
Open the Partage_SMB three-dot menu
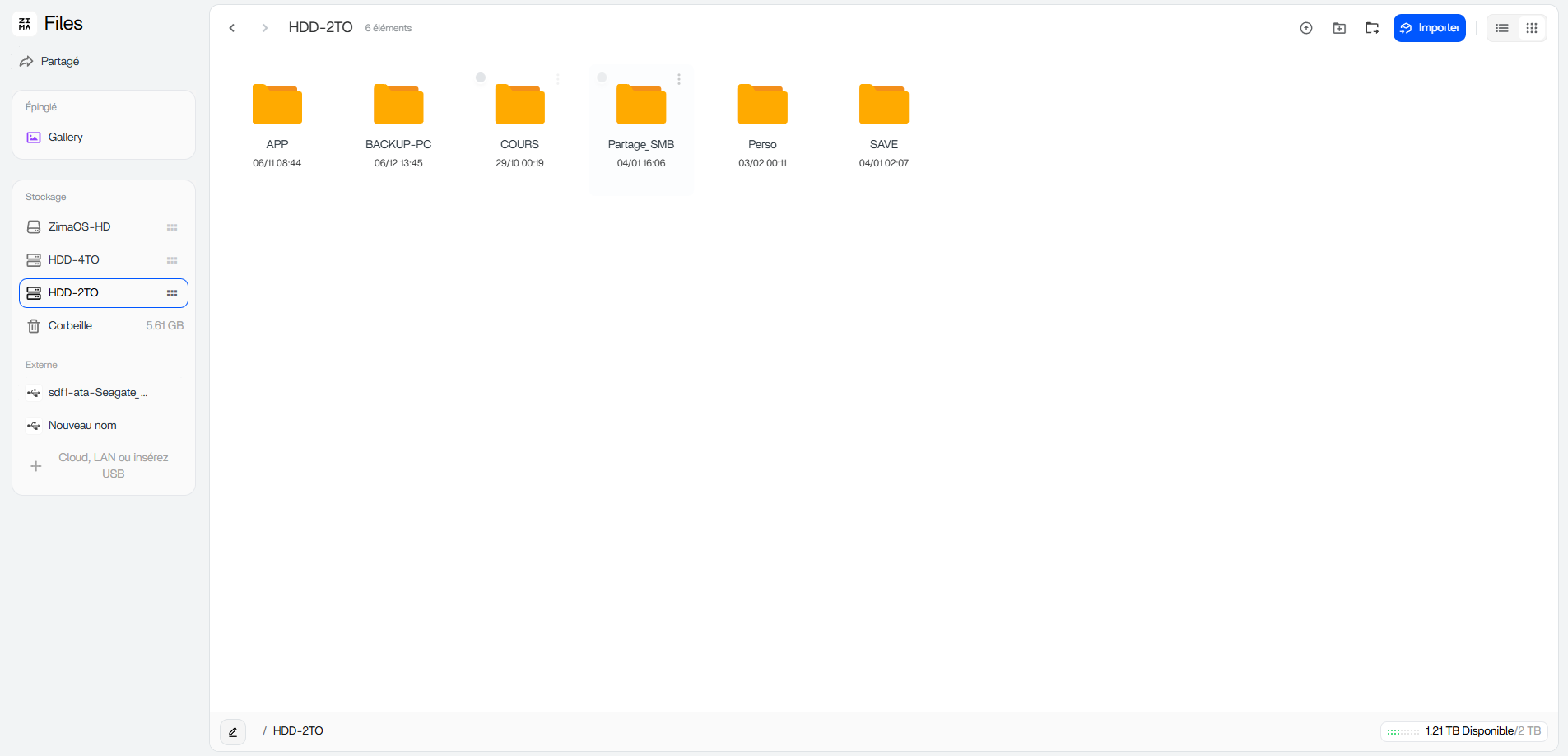(x=679, y=79)
